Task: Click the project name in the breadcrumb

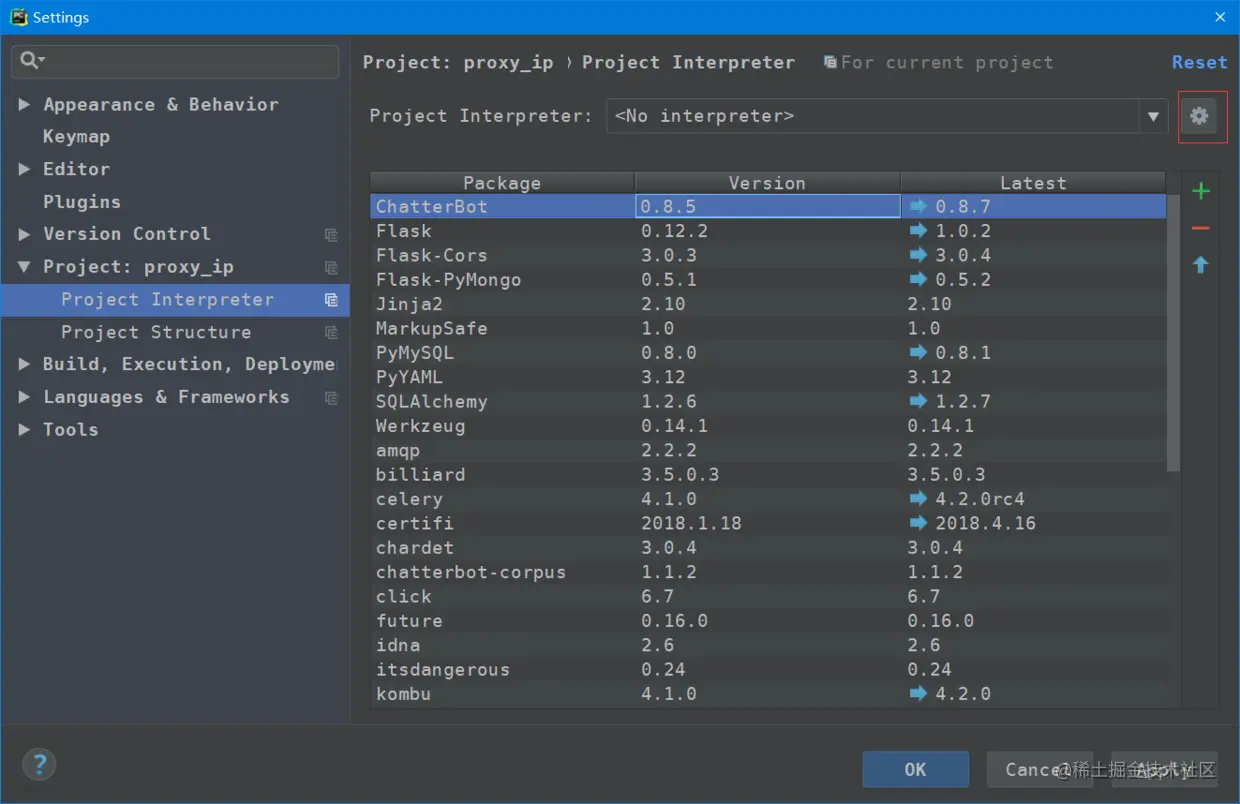Action: (x=458, y=62)
